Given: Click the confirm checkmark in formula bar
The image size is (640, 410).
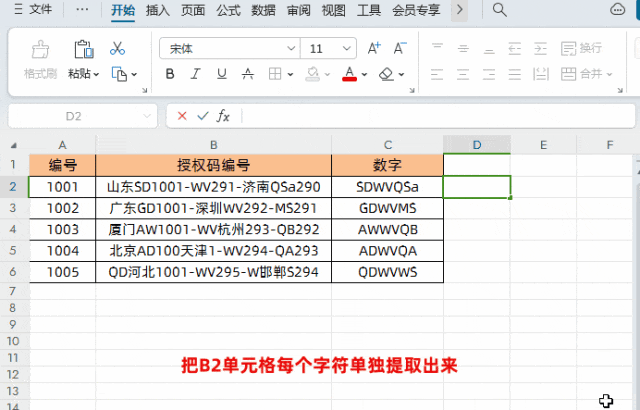Looking at the screenshot, I should [203, 116].
